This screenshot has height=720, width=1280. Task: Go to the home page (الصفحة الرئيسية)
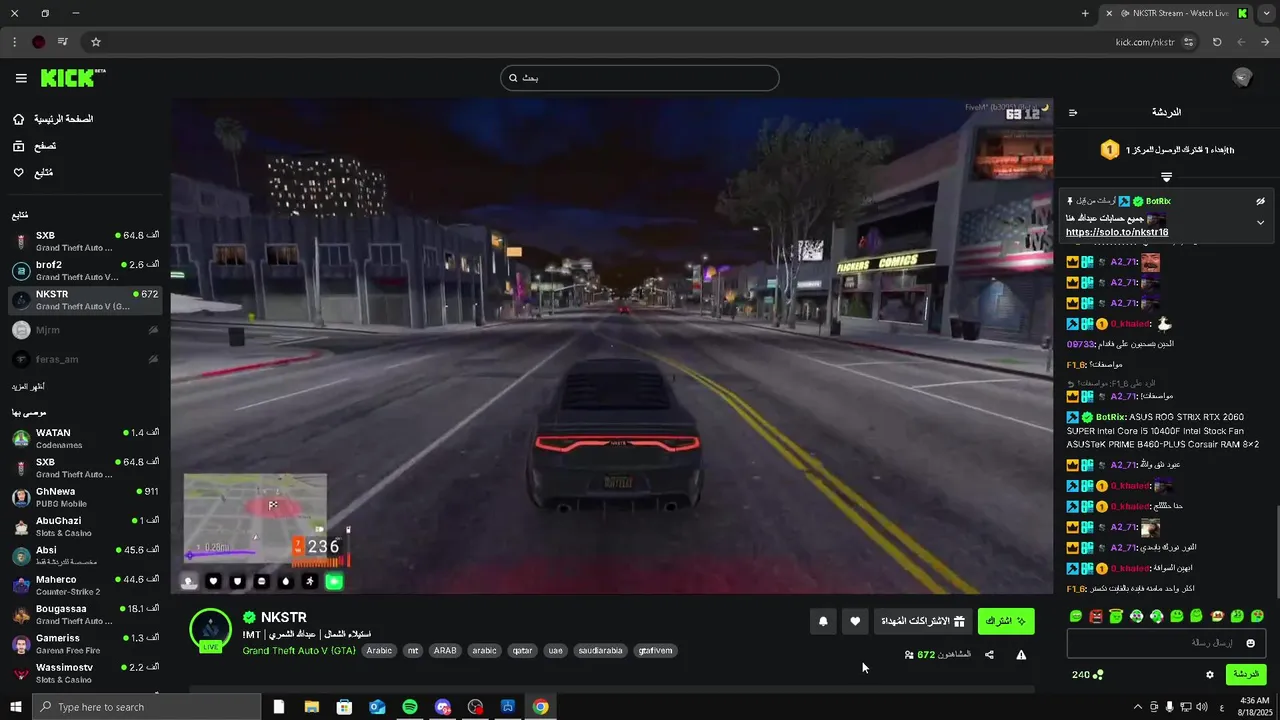53,119
